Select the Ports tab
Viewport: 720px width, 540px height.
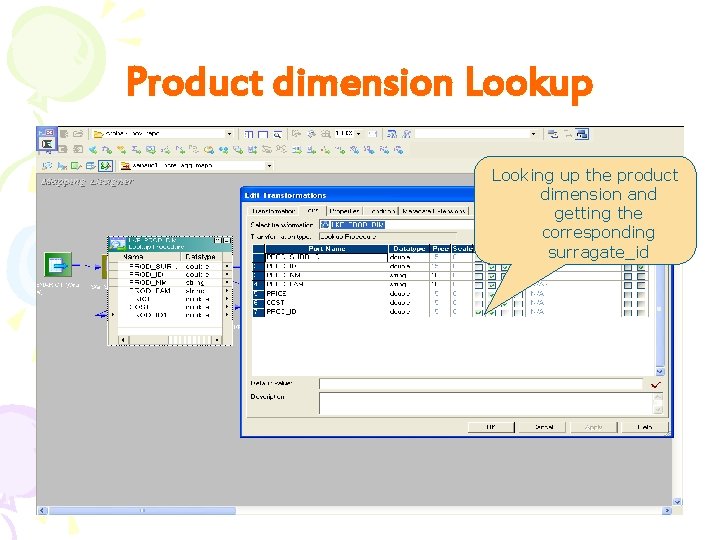313,211
